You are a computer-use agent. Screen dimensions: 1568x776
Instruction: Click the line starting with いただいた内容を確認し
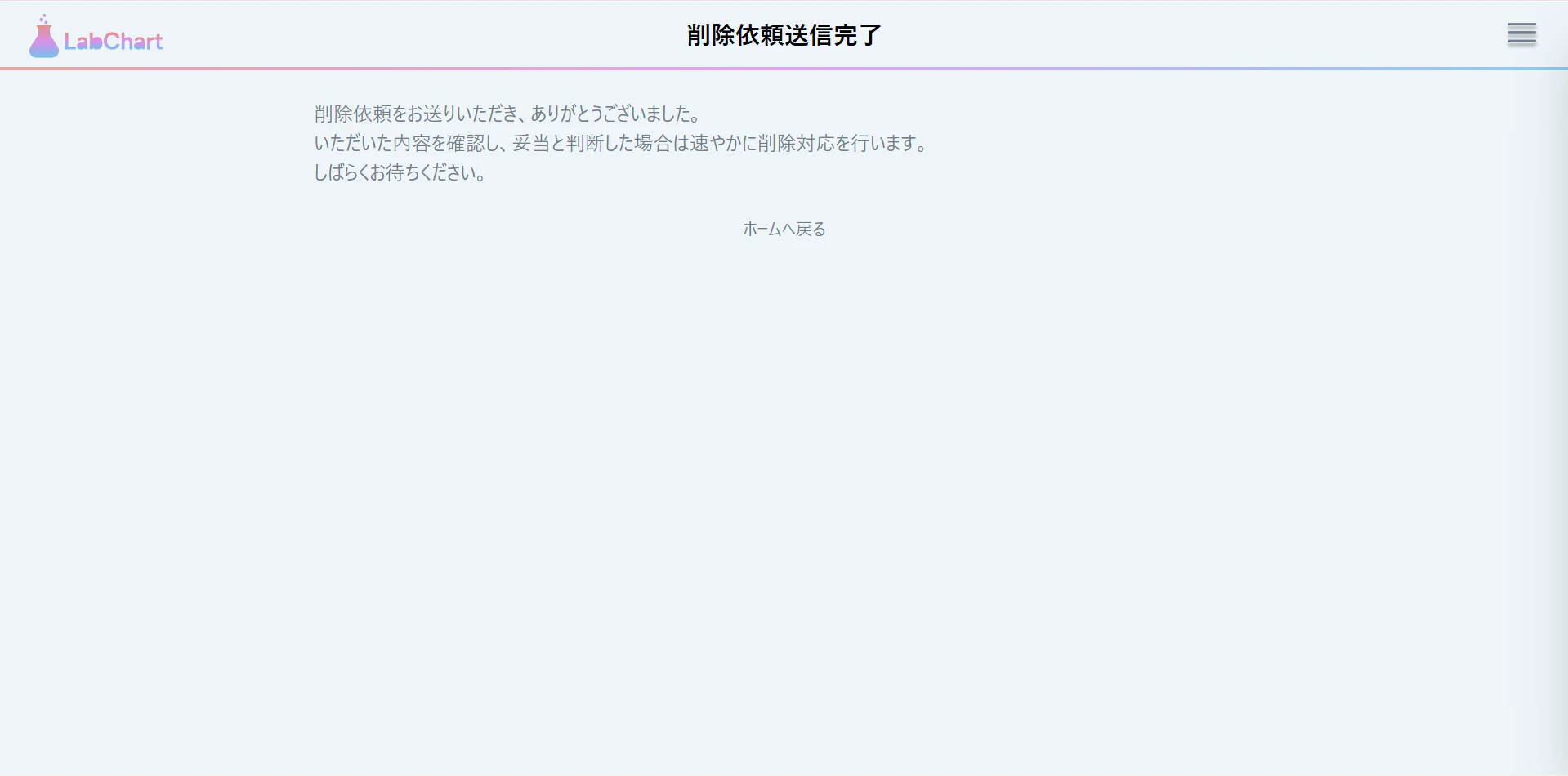pos(621,143)
